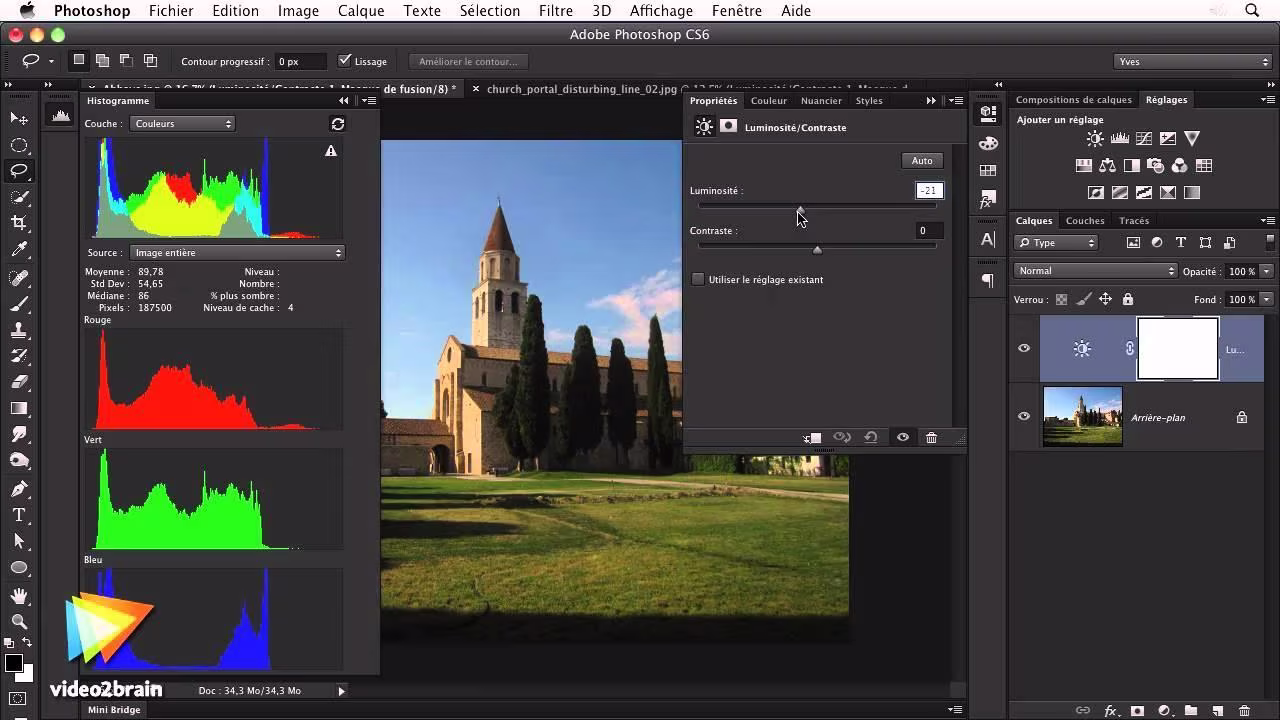This screenshot has height=720, width=1280.
Task: Select the Crop tool
Action: pyautogui.click(x=19, y=222)
